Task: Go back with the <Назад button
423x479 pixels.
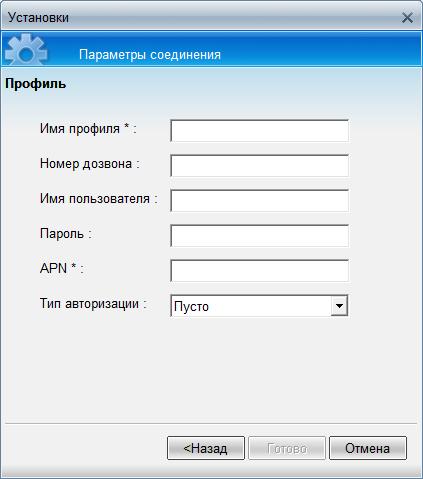Action: click(x=206, y=448)
